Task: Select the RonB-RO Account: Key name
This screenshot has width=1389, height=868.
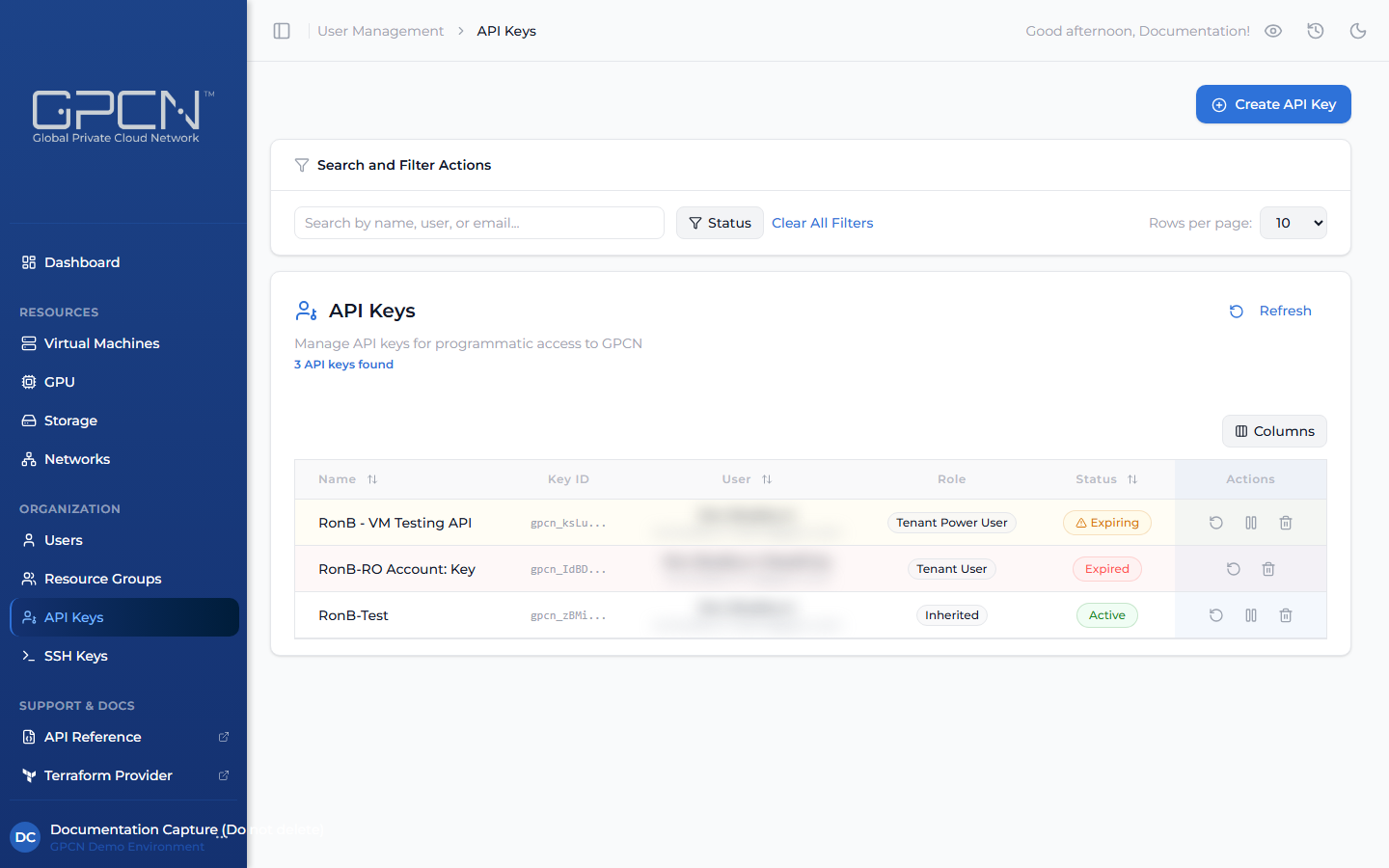Action: point(396,569)
